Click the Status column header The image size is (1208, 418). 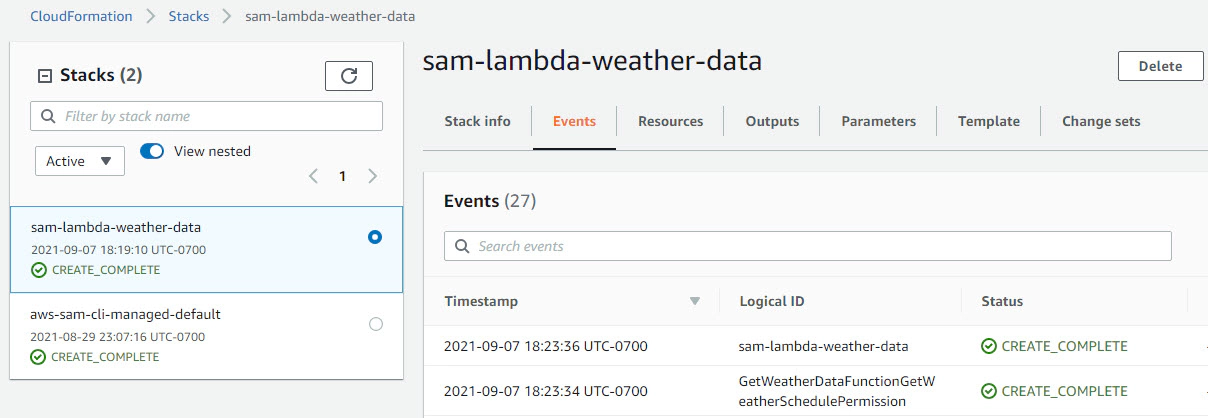click(x=1002, y=301)
